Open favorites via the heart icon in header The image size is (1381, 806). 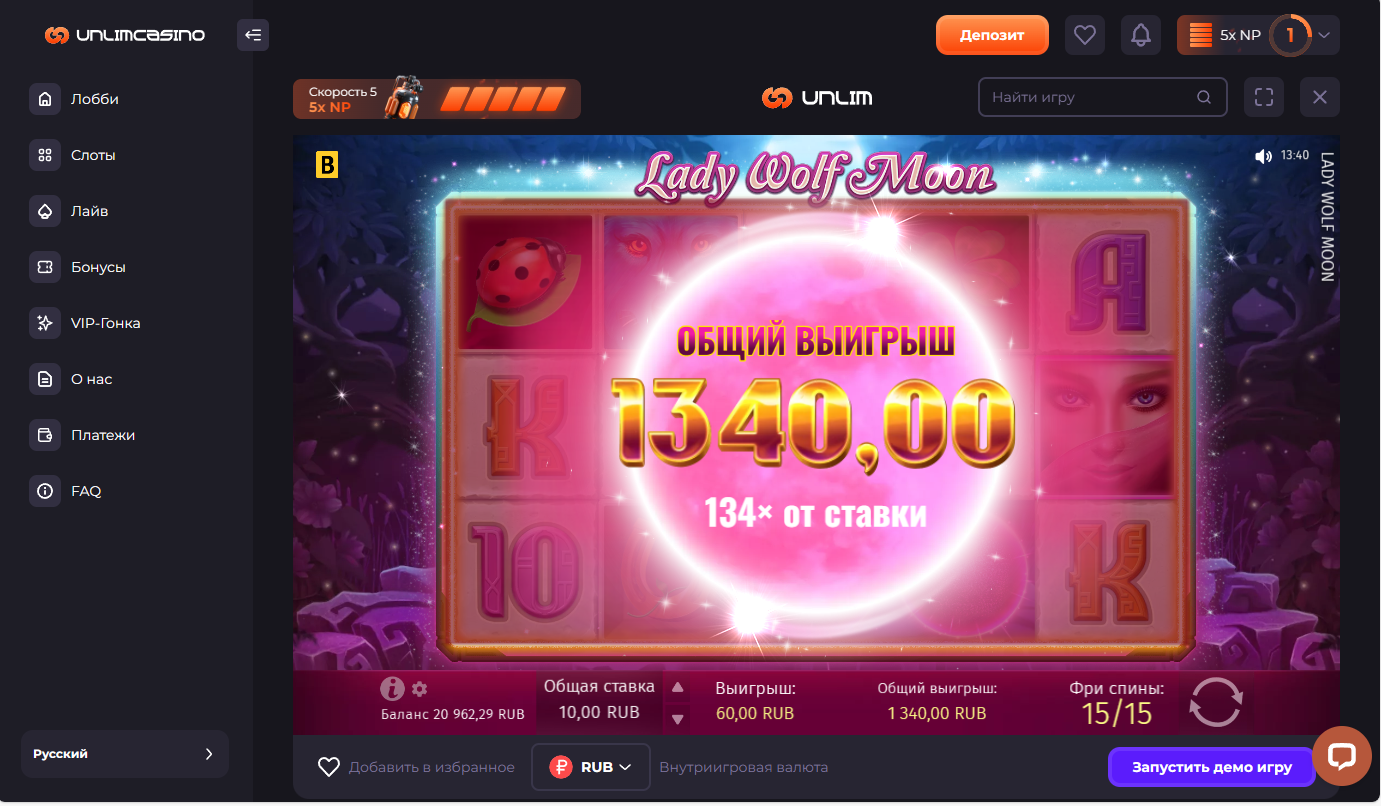click(x=1085, y=35)
